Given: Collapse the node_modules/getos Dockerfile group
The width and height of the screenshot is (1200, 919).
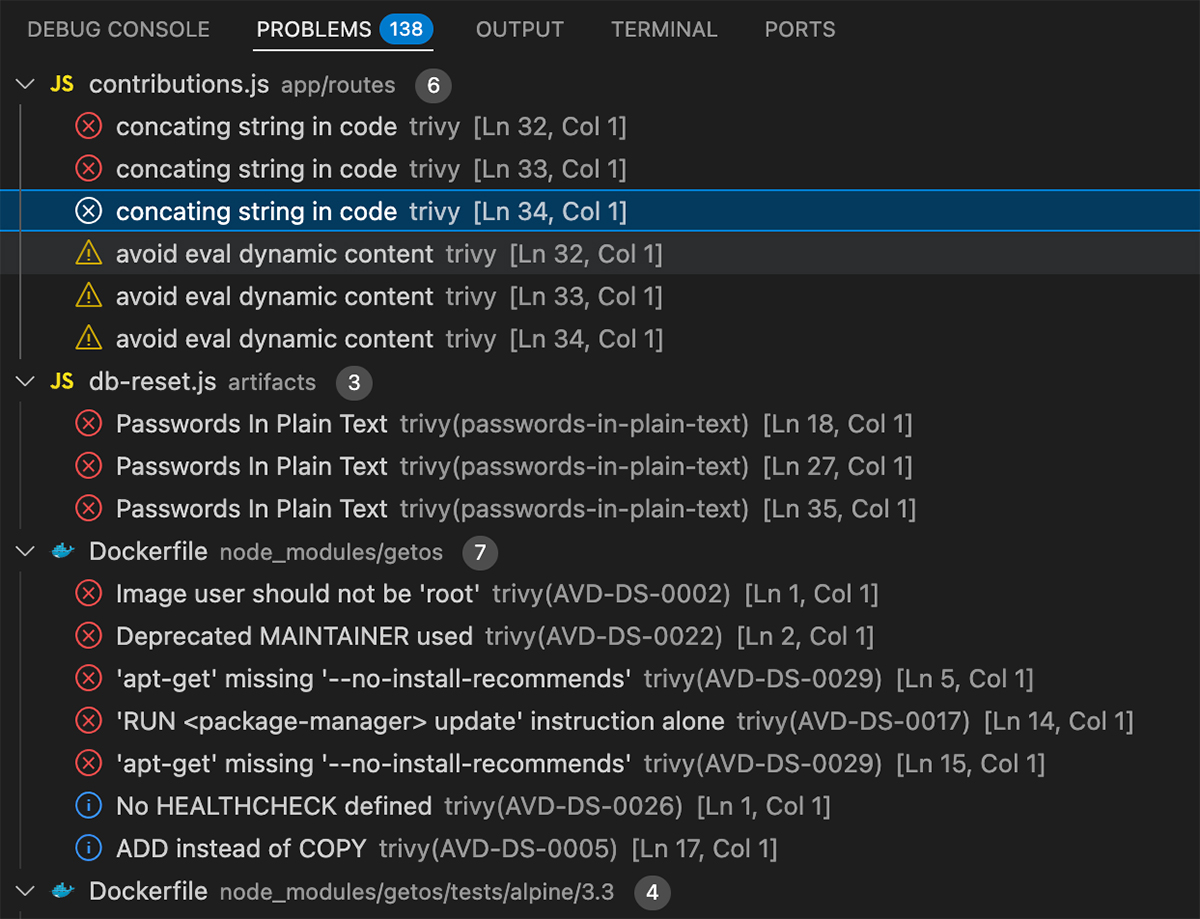Looking at the screenshot, I should pos(25,551).
